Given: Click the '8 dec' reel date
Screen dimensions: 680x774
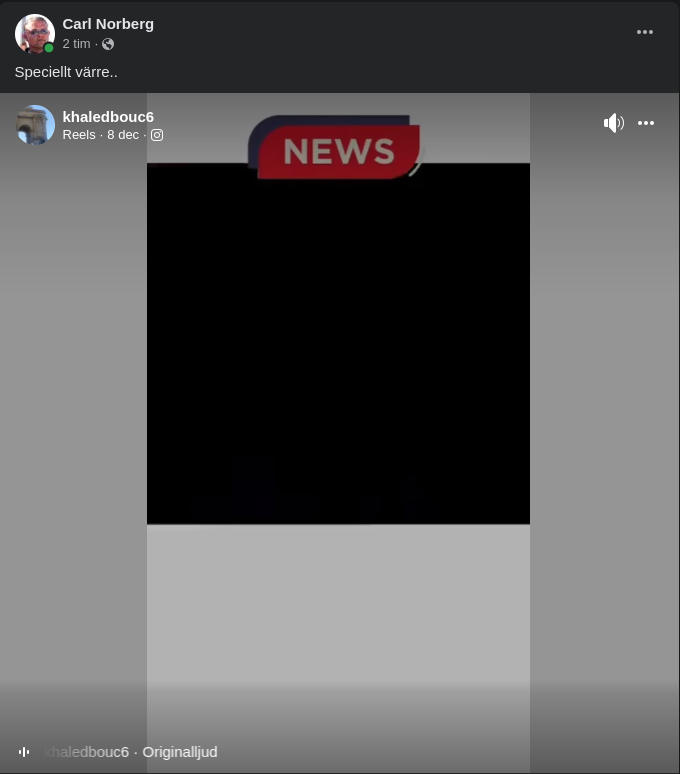Looking at the screenshot, I should 123,135.
